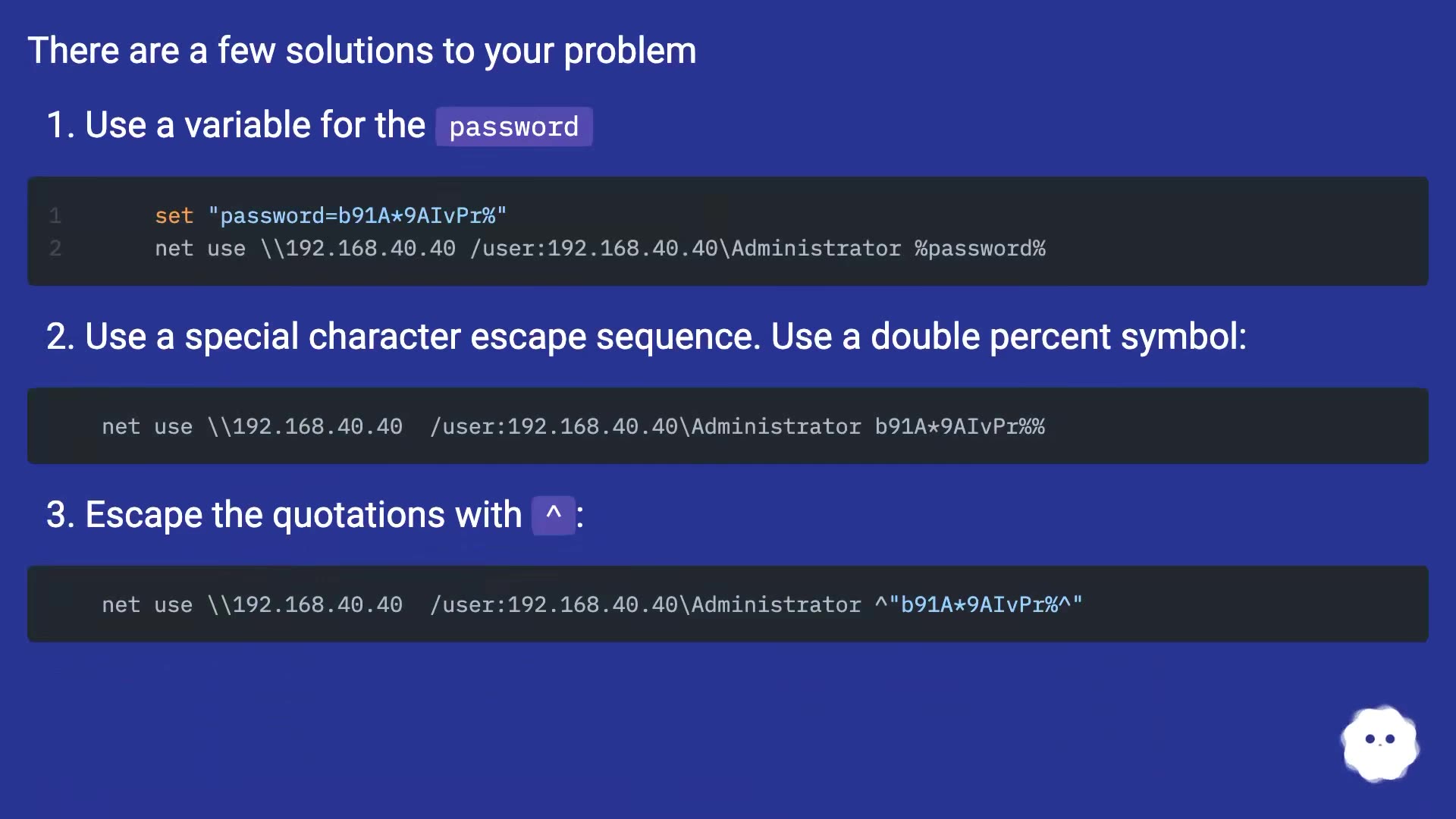Click the orange "set" keyword
1456x819 pixels.
[174, 216]
